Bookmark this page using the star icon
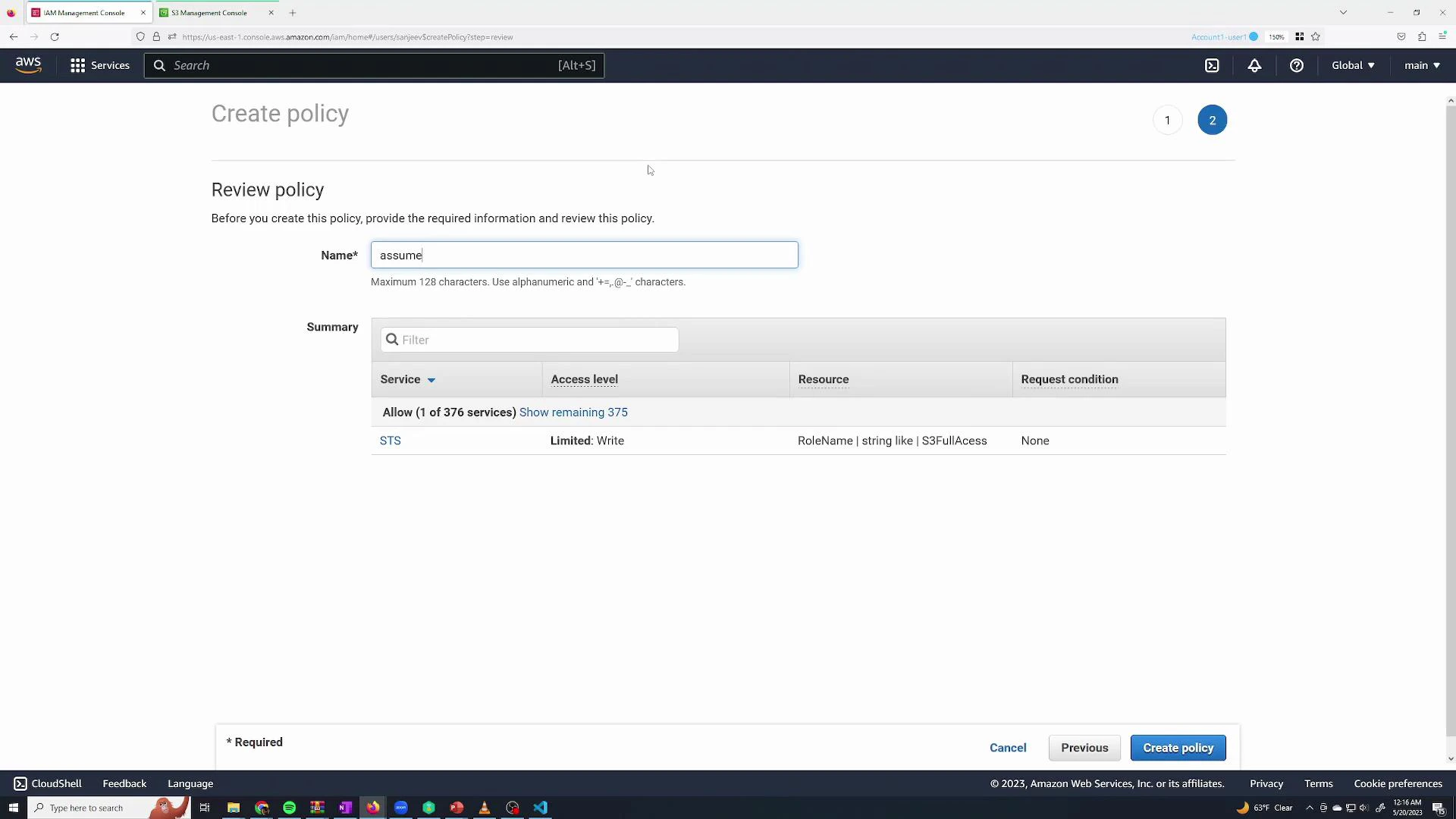 pyautogui.click(x=1316, y=36)
